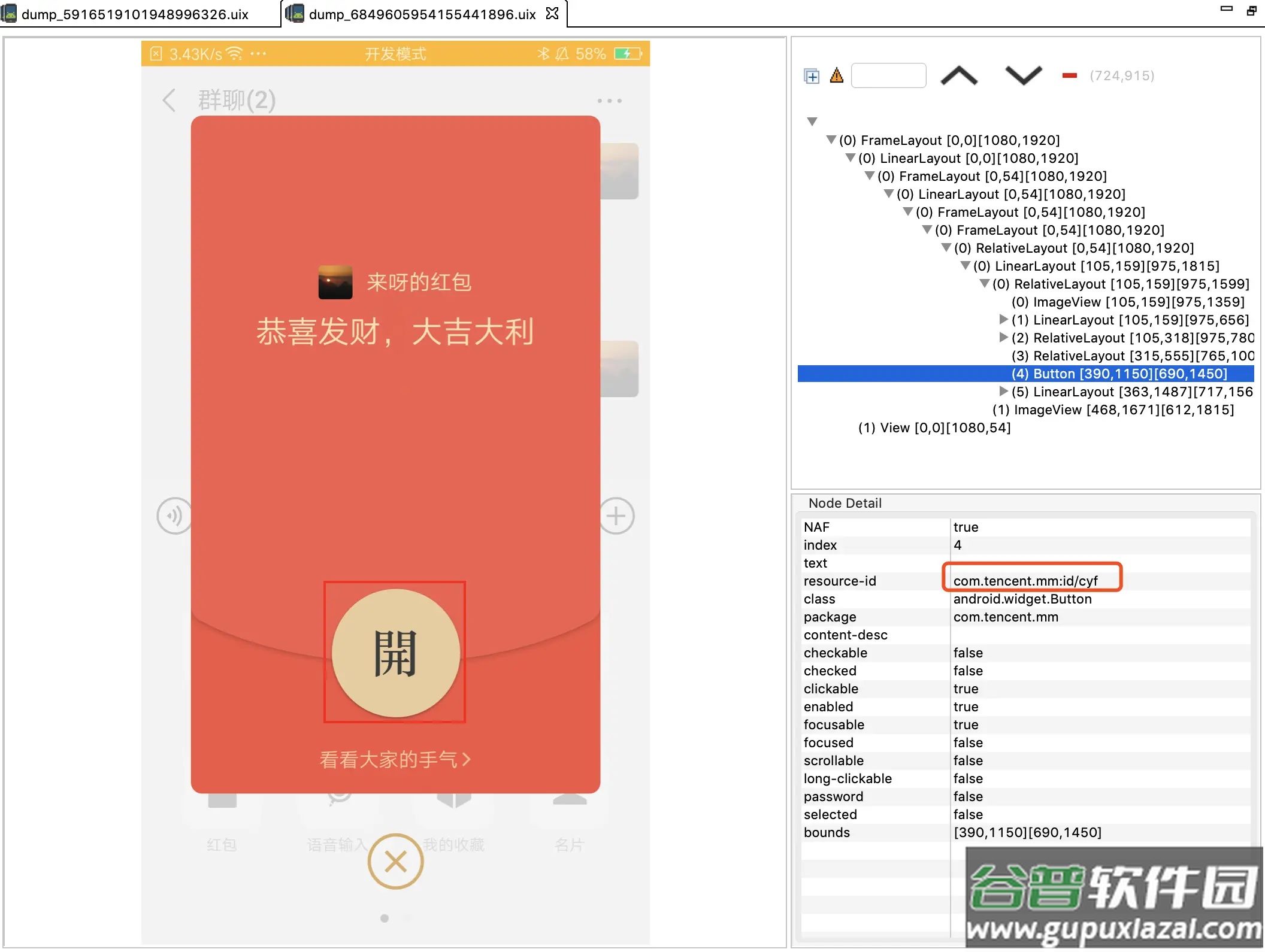
Task: Switch to dump_5916519101948996326.uix tab
Action: [x=135, y=14]
